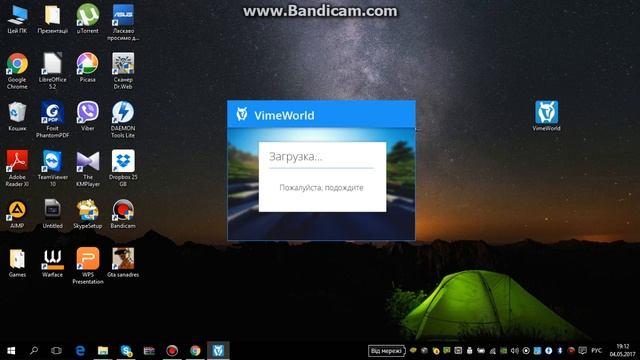Open the Action Center notification icon
The height and width of the screenshot is (360, 640).
tap(583, 351)
